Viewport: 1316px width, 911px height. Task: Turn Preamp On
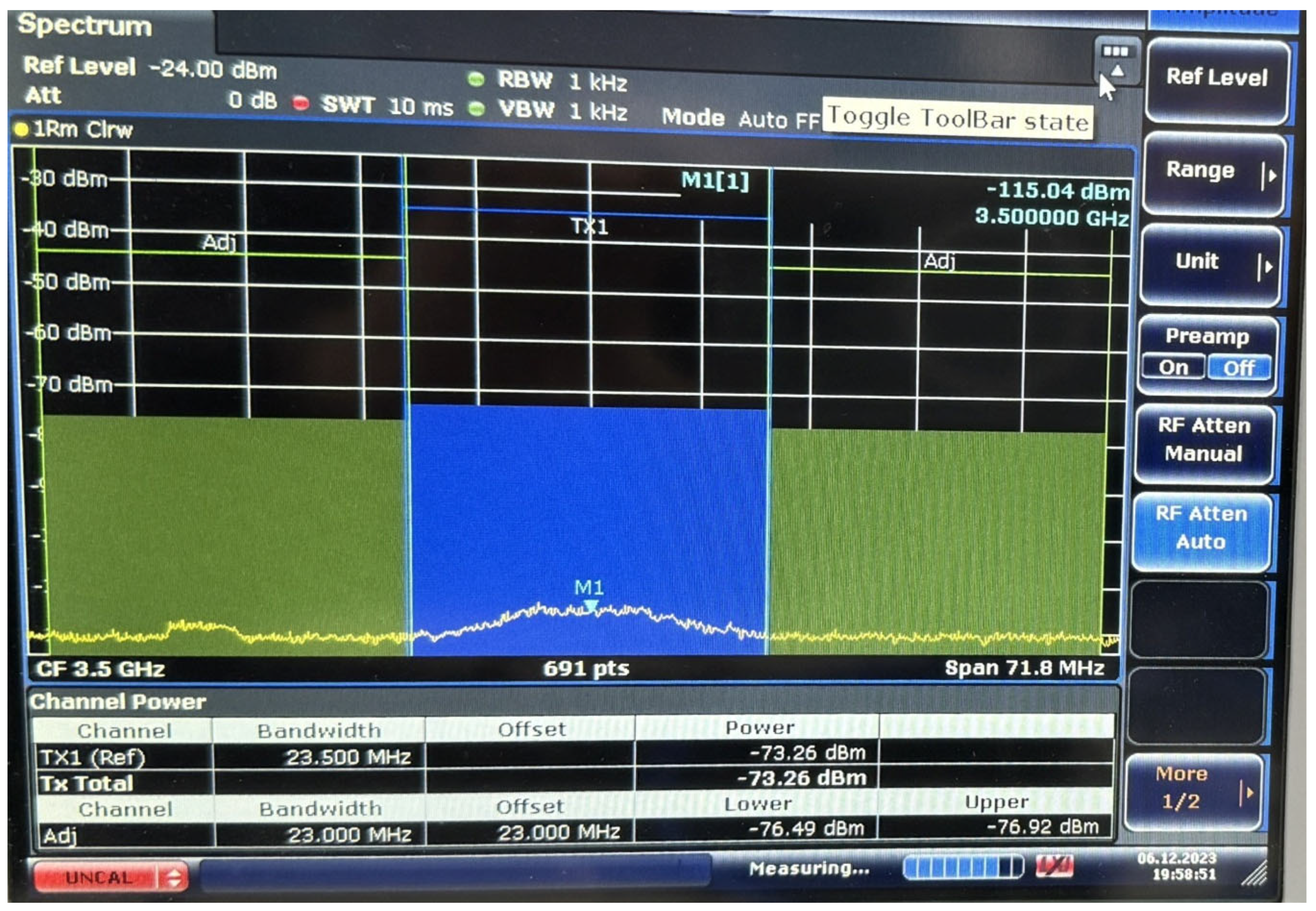[1173, 367]
